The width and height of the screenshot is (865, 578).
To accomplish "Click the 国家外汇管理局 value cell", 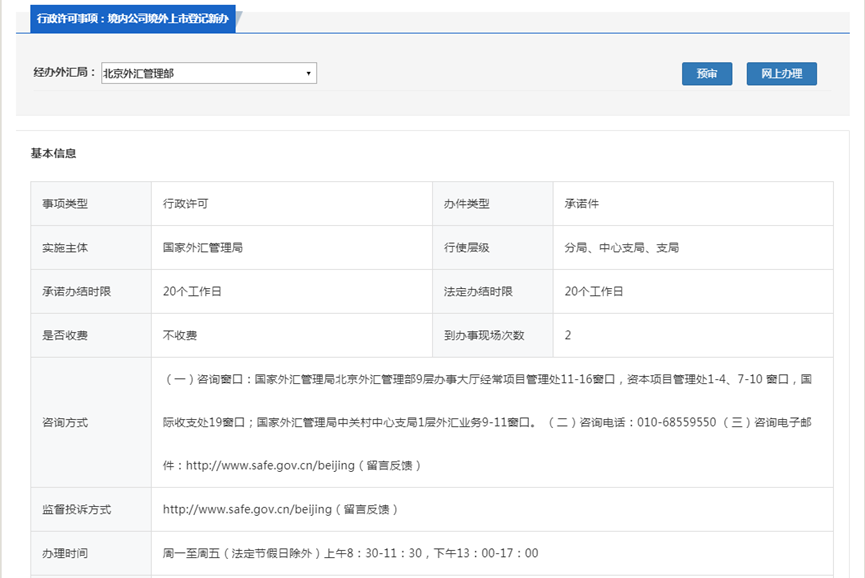I will (292, 248).
